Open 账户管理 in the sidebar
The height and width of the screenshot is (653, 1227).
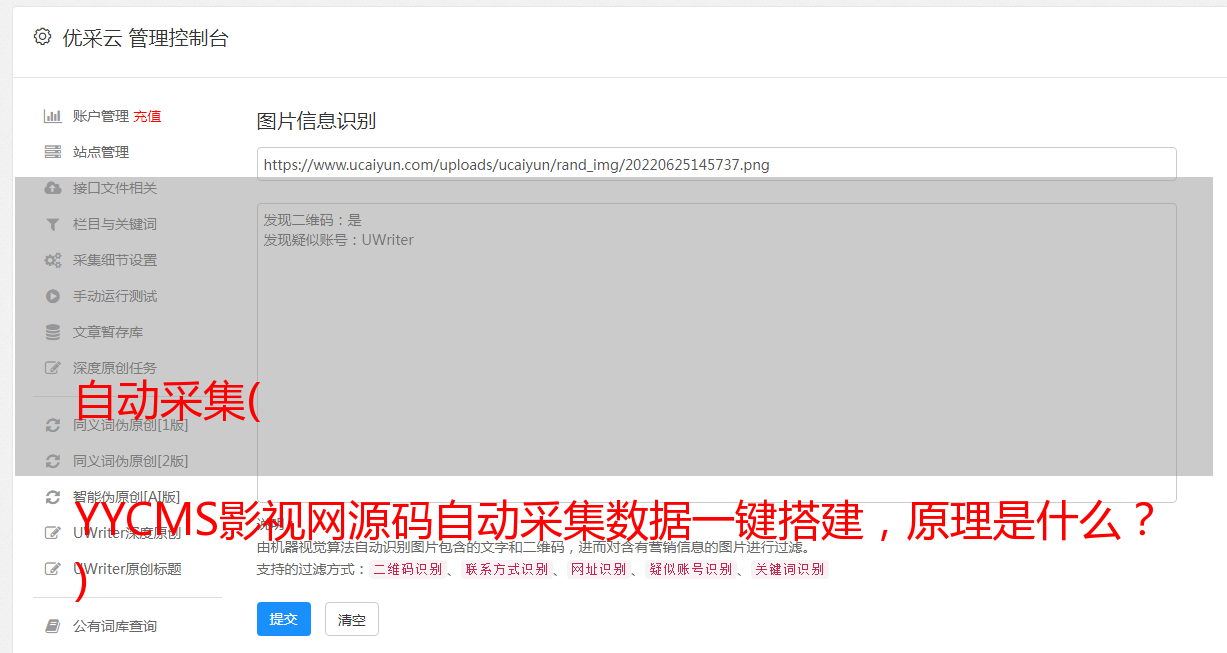[101, 116]
